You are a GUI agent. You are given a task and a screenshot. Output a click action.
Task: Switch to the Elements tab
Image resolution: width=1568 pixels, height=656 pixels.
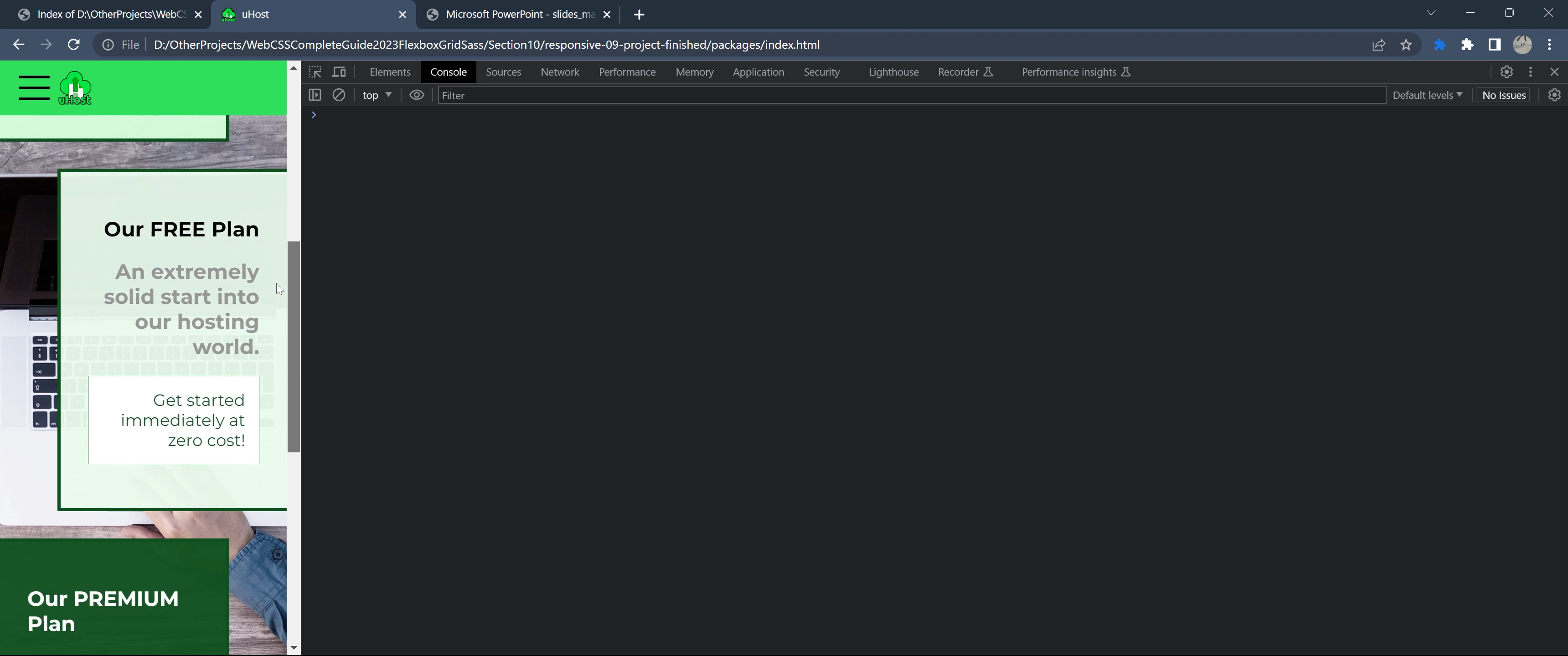pos(390,72)
